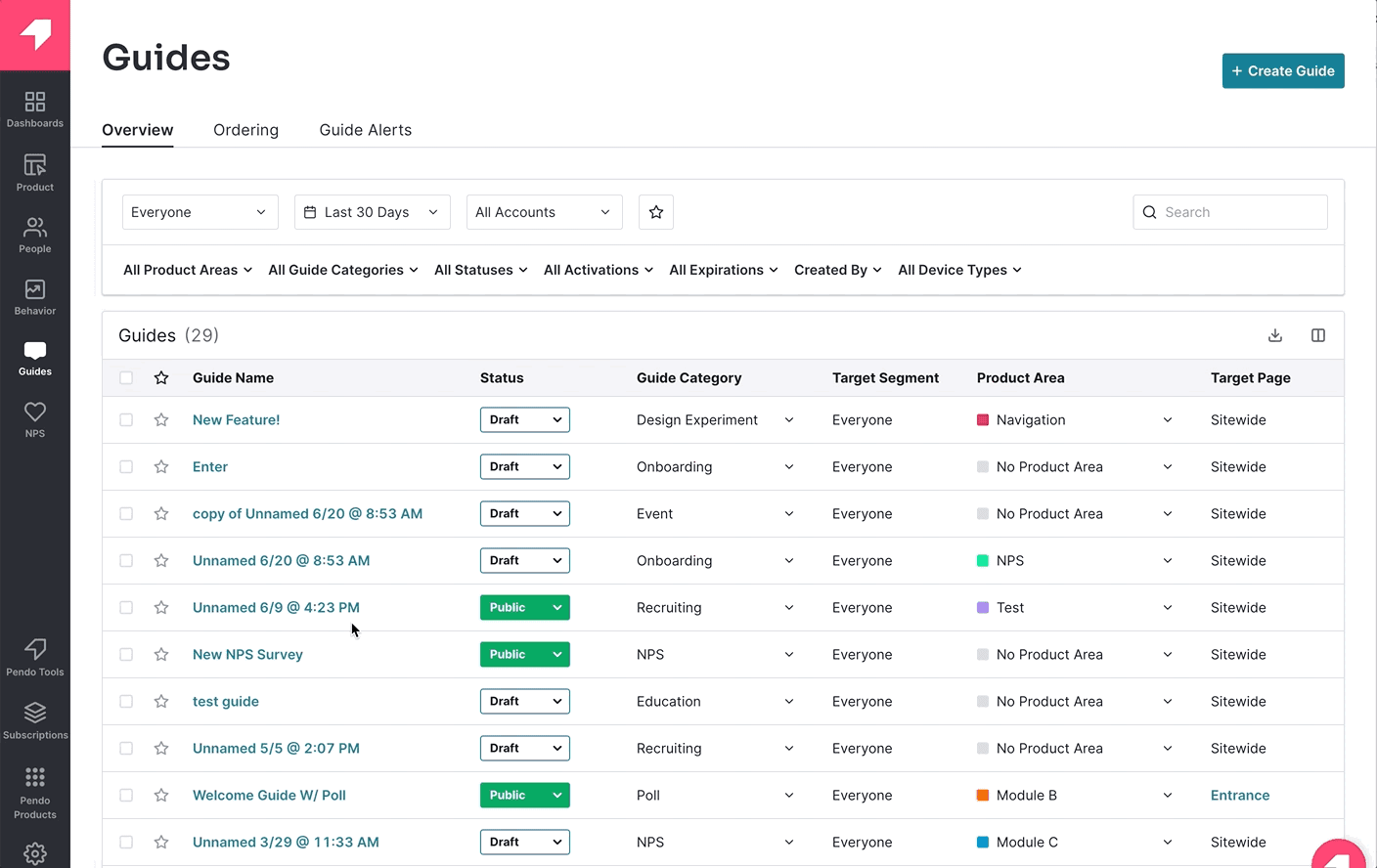The image size is (1377, 868).
Task: Select the Welcome Guide W/ Poll checkbox
Action: pos(126,796)
